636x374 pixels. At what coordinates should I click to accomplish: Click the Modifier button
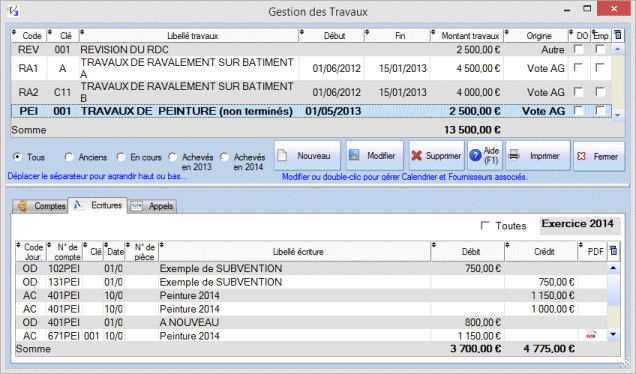375,156
